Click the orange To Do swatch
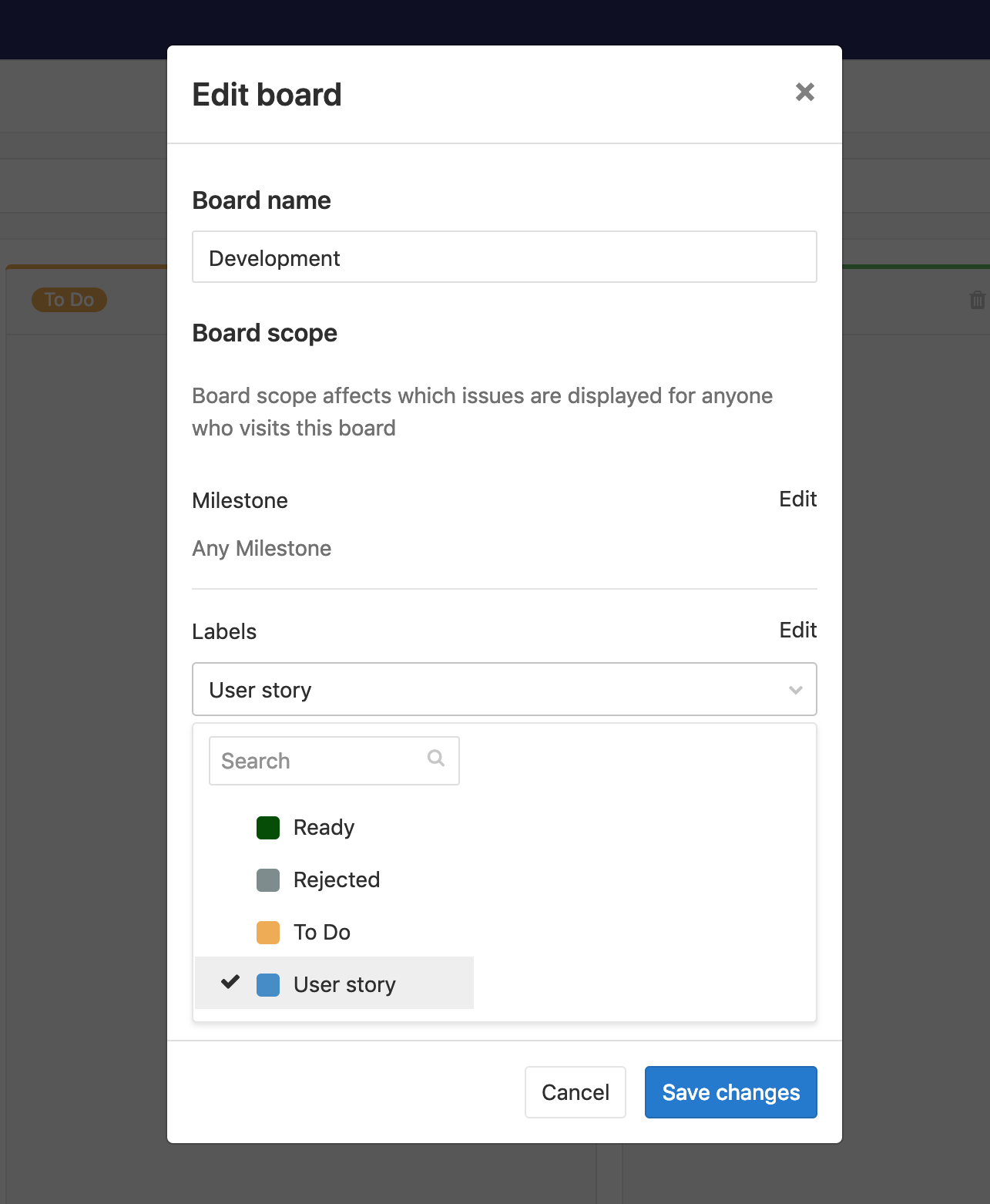This screenshot has width=990, height=1204. pyautogui.click(x=268, y=933)
